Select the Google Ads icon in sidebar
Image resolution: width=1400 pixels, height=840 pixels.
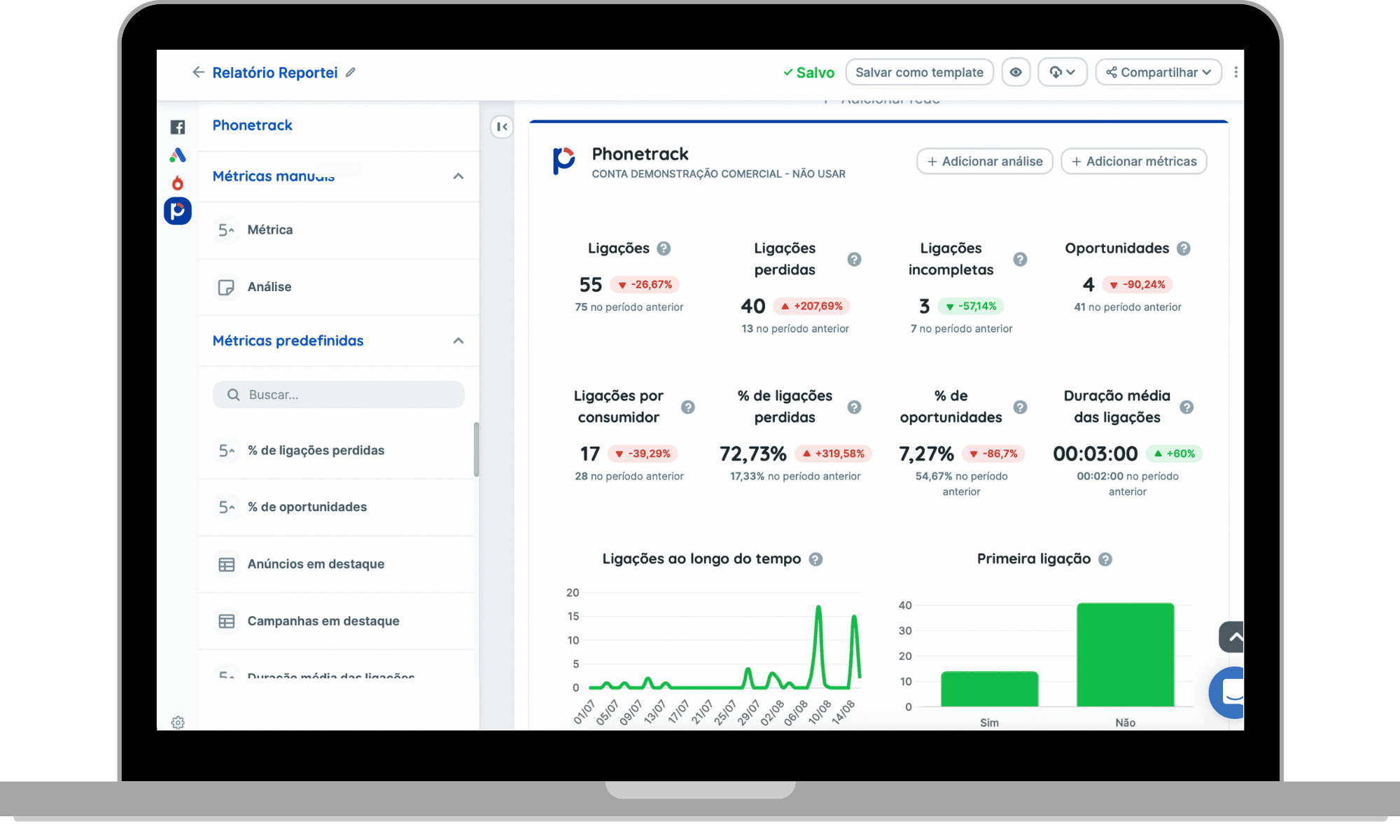pyautogui.click(x=178, y=155)
